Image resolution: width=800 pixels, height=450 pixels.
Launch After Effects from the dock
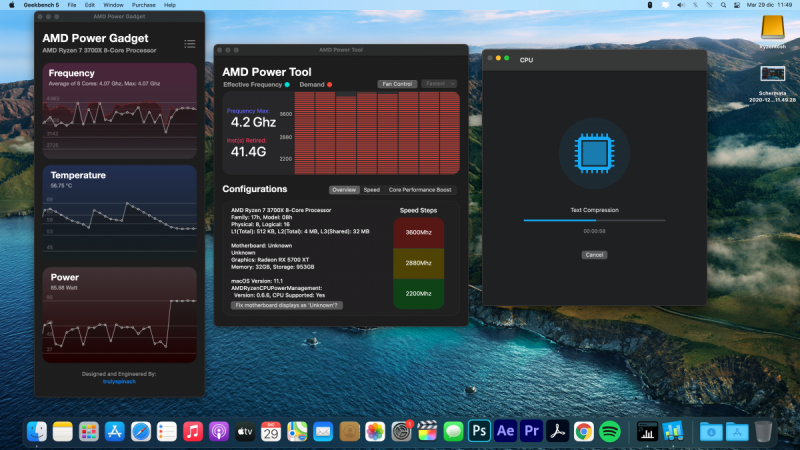click(505, 431)
